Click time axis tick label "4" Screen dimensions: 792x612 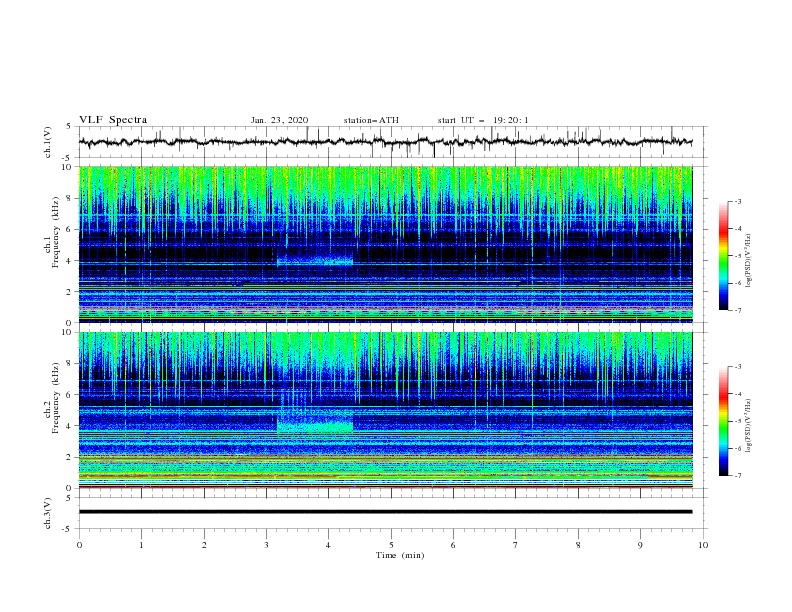click(x=328, y=545)
